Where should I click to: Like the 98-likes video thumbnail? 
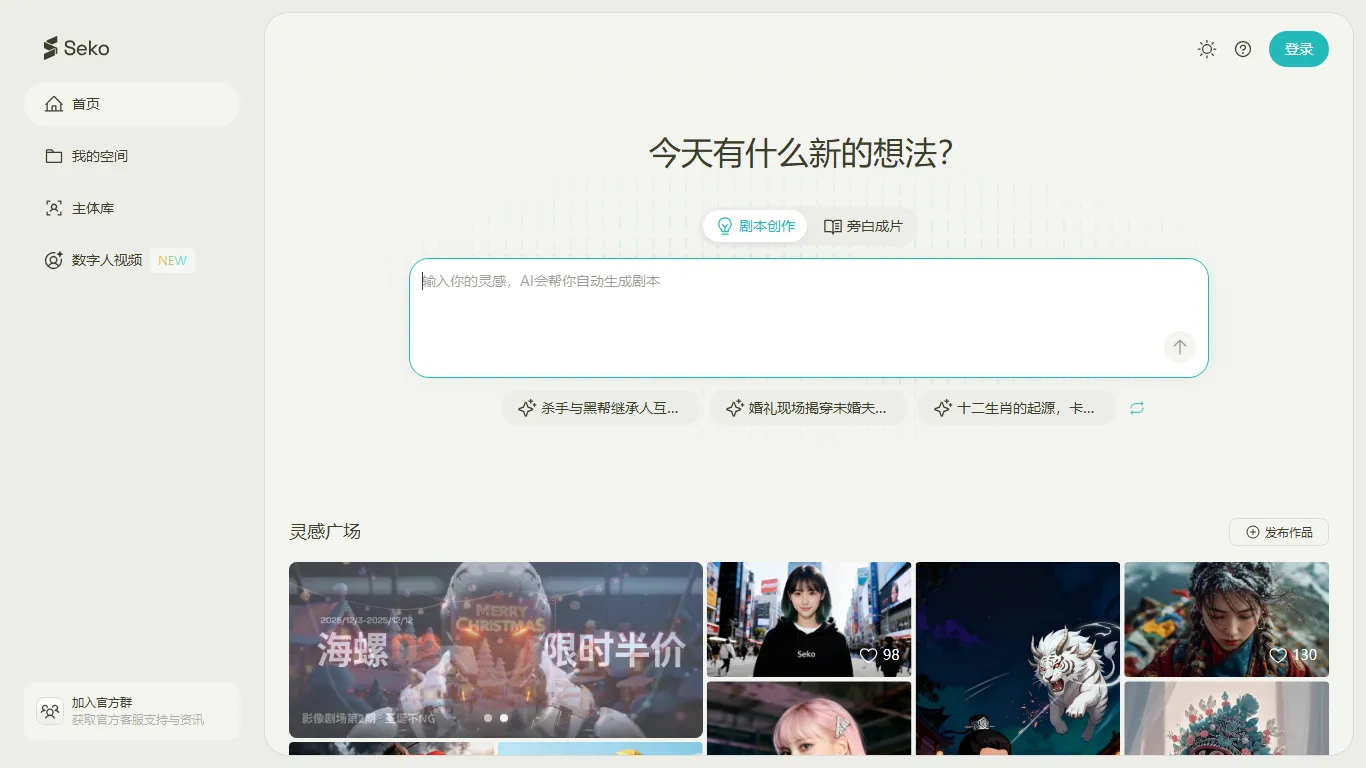coord(868,654)
